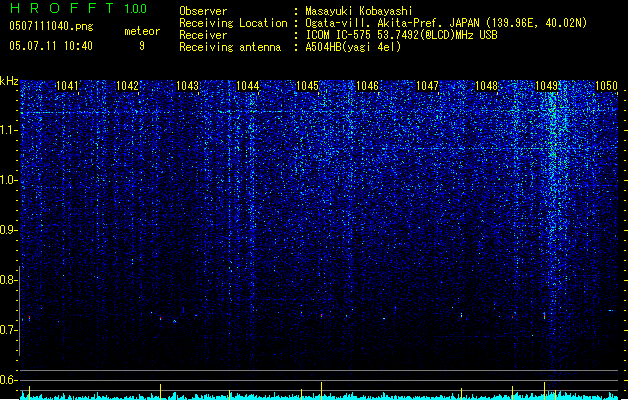Click the date stamp 05.07.11 10:40
The image size is (629, 400).
click(51, 46)
